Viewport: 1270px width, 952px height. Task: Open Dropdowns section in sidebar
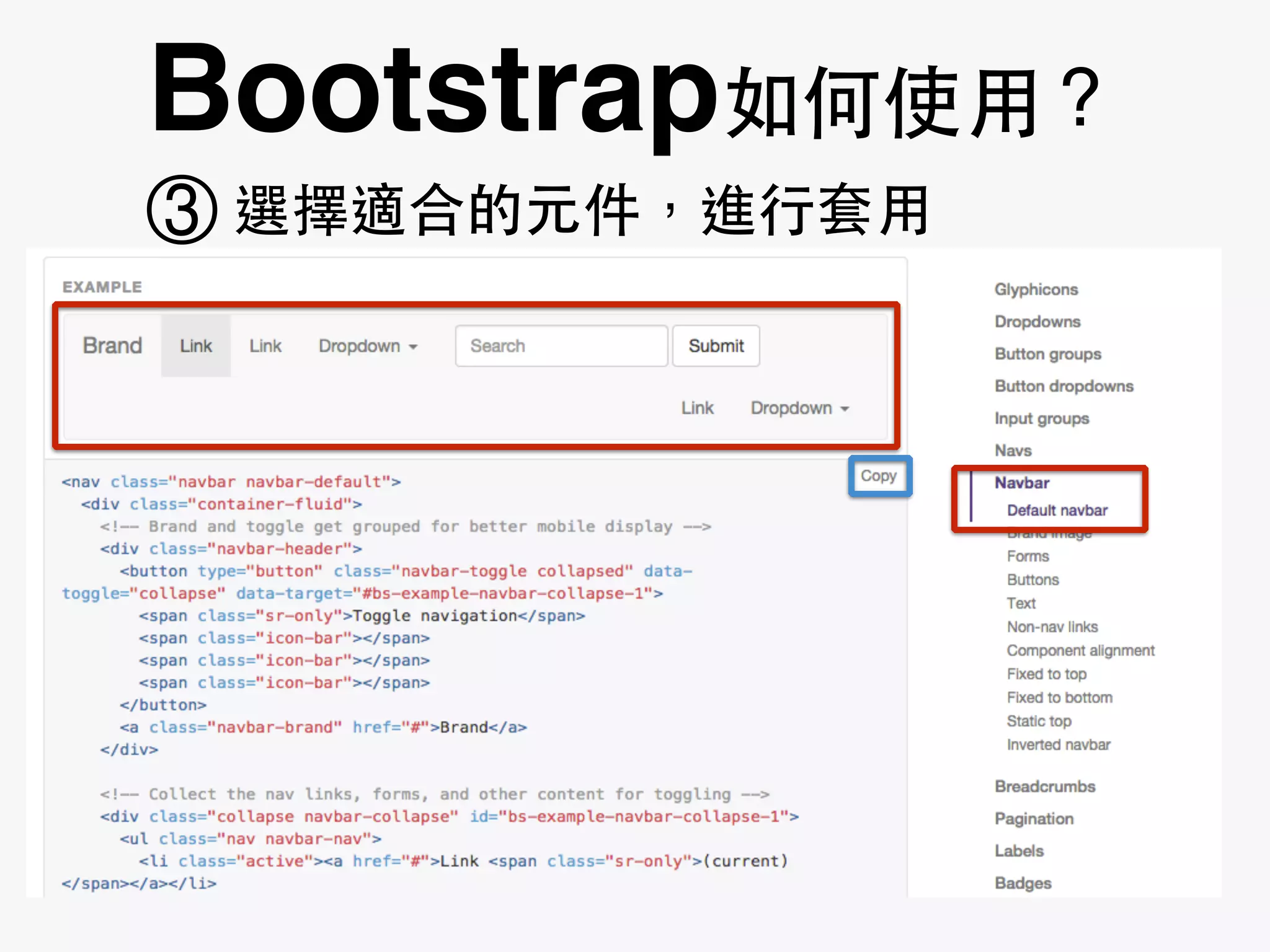tap(1037, 322)
